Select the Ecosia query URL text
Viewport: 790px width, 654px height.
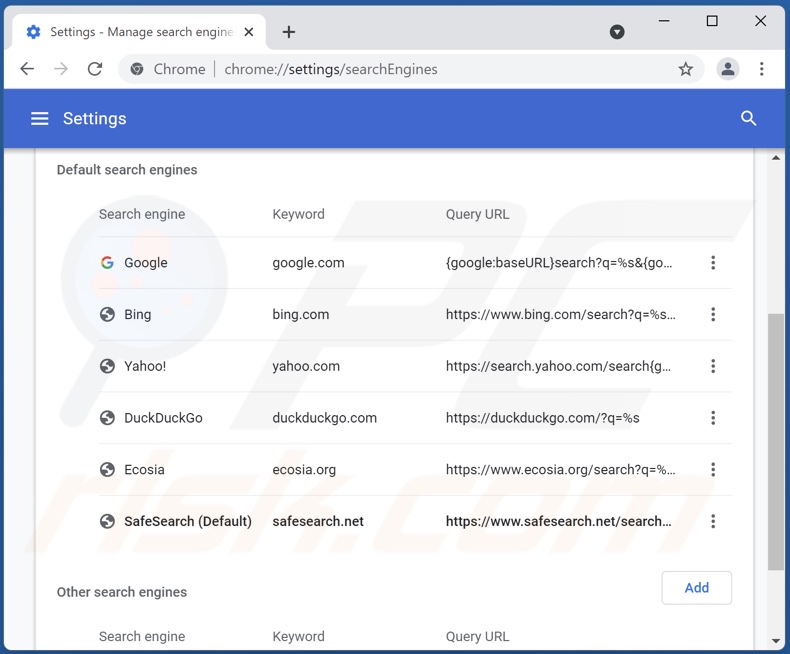click(x=560, y=470)
